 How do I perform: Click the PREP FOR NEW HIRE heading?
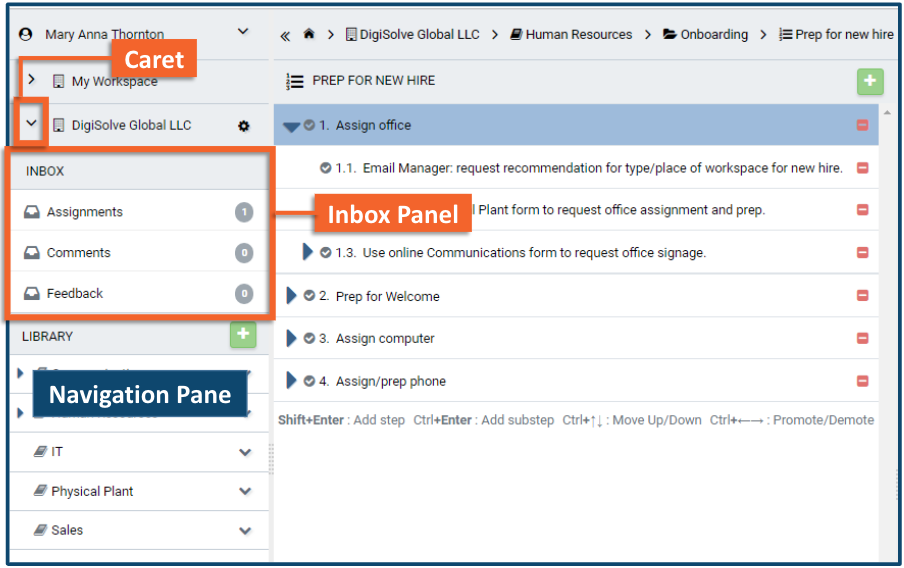374,81
